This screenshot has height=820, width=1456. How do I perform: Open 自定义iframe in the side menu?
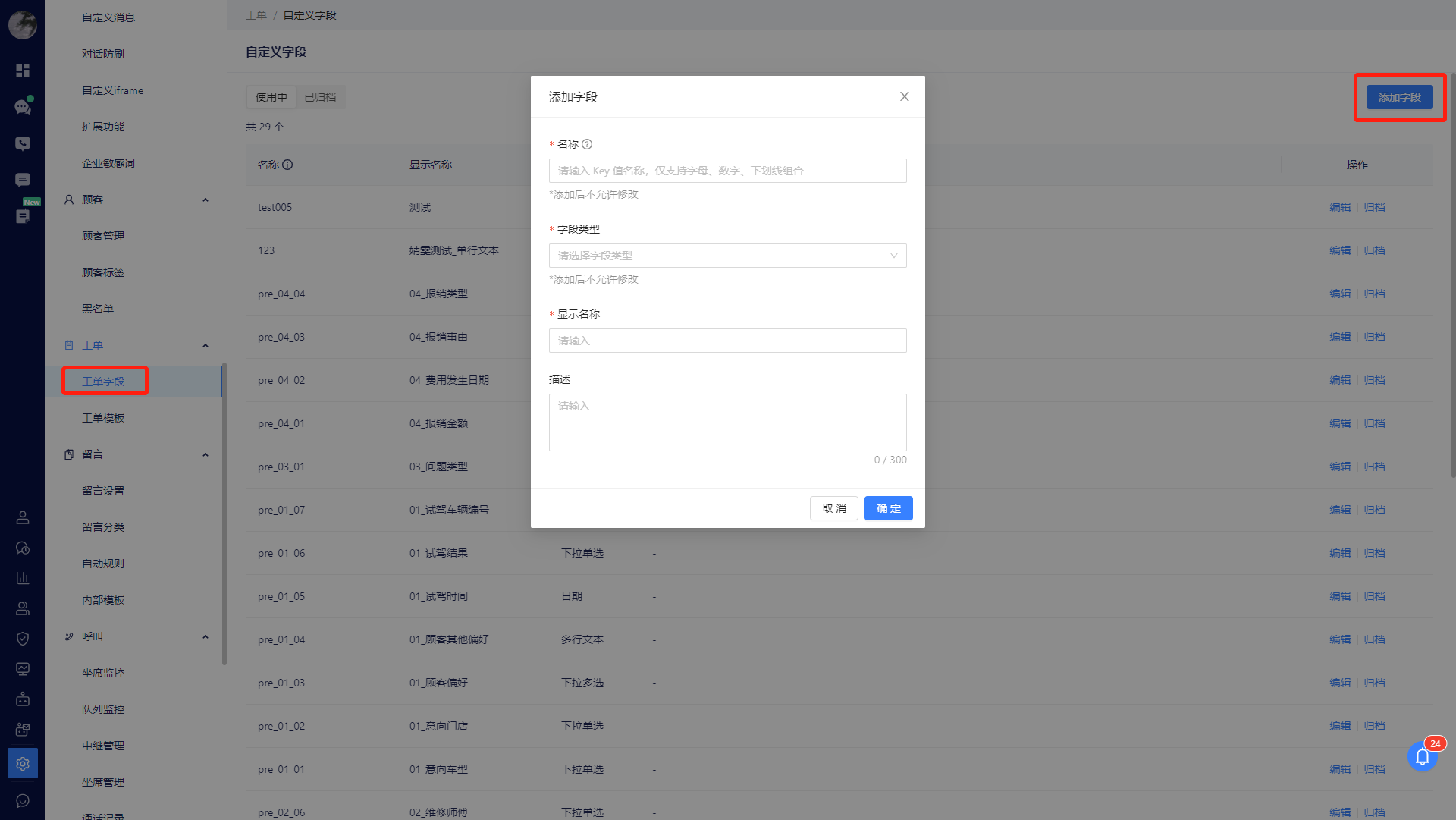112,90
